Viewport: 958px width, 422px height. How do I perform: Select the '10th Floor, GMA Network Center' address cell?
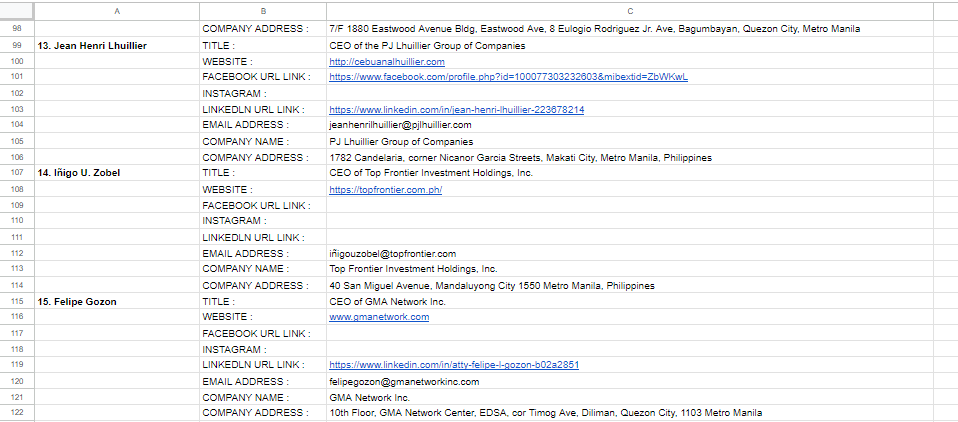coord(630,413)
